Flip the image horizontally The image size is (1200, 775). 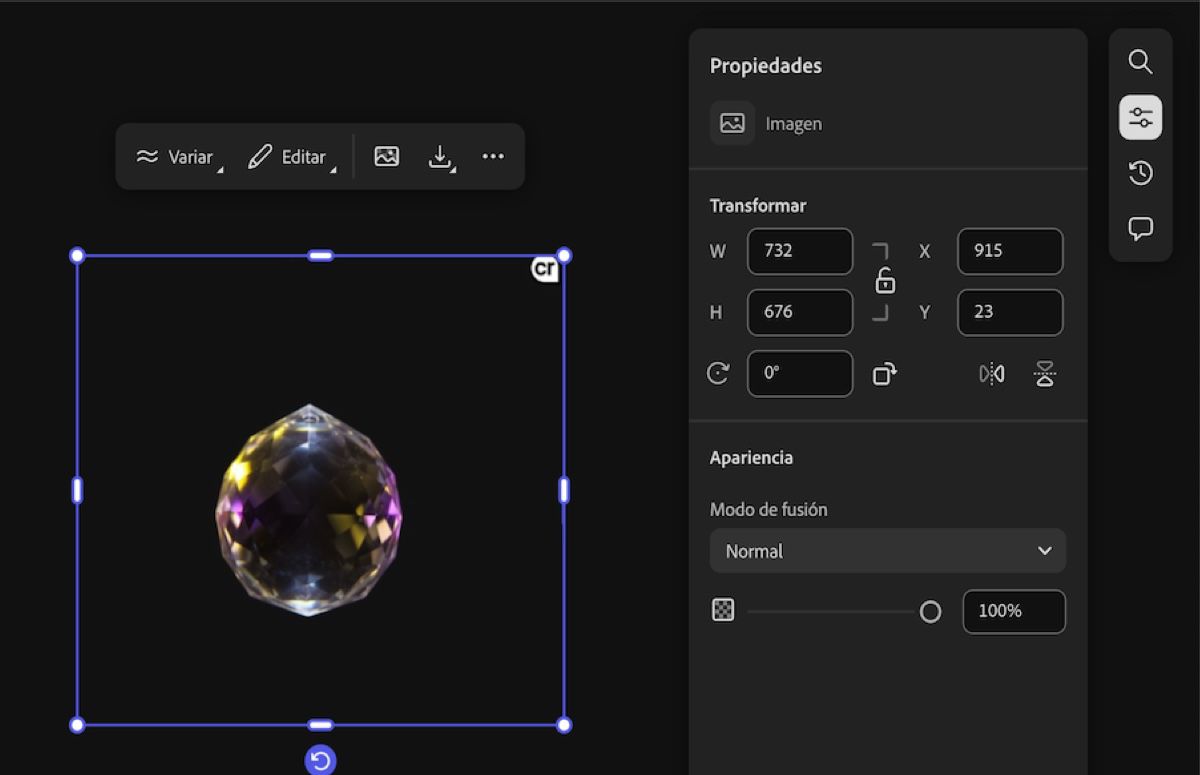coord(991,374)
